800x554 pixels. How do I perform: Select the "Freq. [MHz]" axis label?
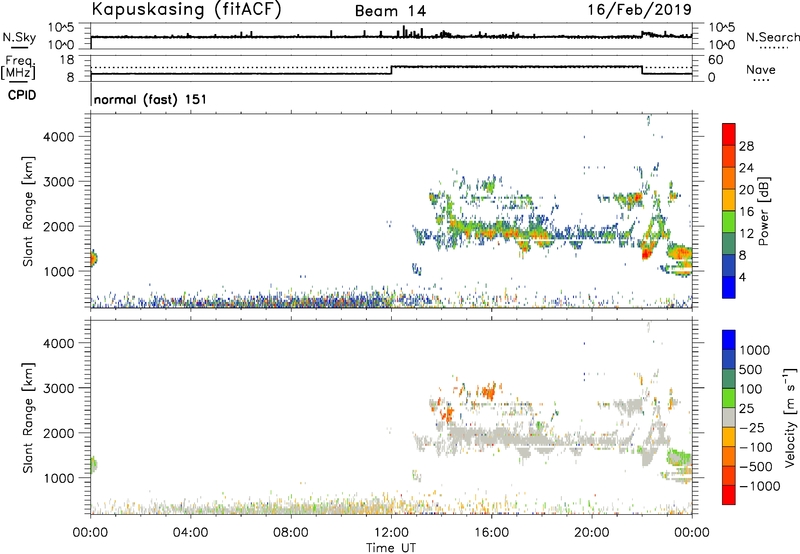19,68
